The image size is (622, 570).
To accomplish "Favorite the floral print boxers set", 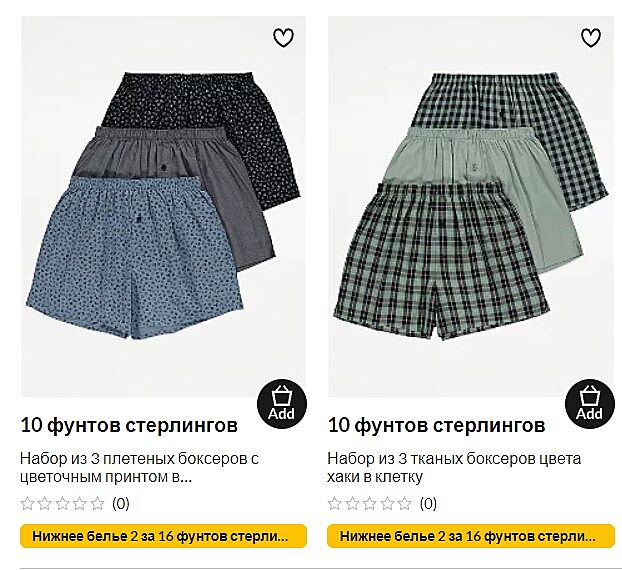I will click(x=283, y=38).
